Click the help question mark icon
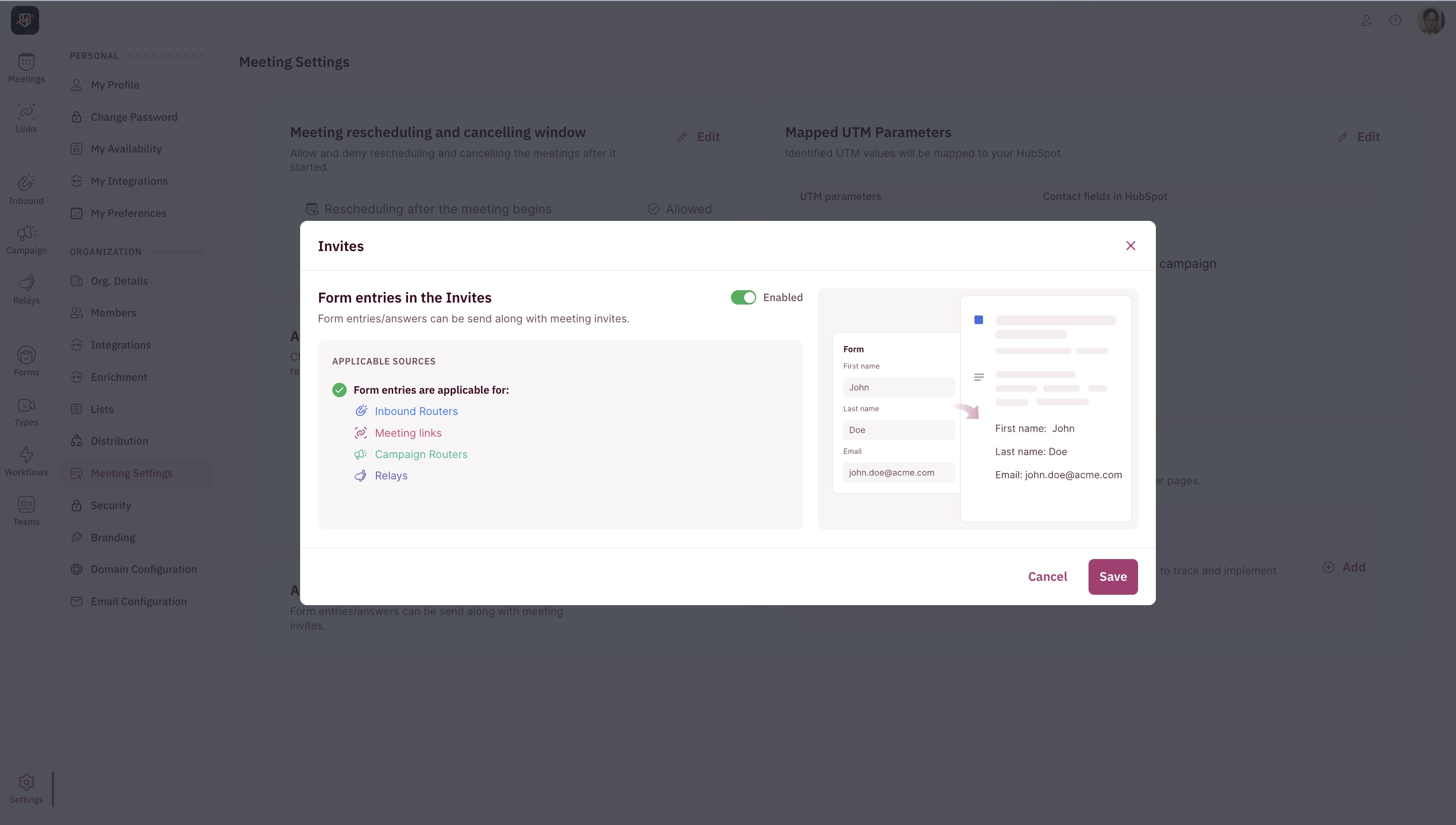The width and height of the screenshot is (1456, 825). tap(1395, 20)
